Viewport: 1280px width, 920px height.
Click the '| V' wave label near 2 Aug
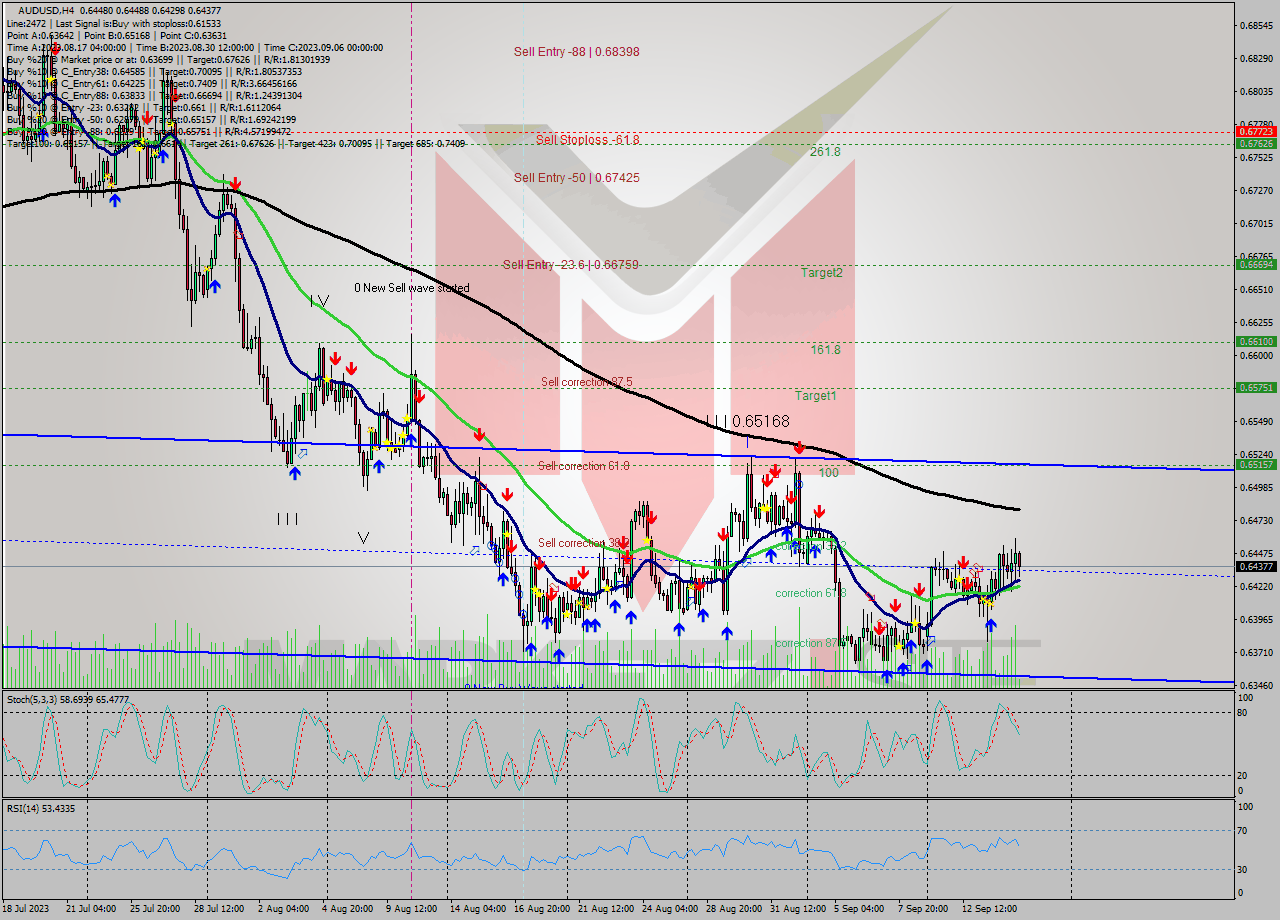[319, 300]
